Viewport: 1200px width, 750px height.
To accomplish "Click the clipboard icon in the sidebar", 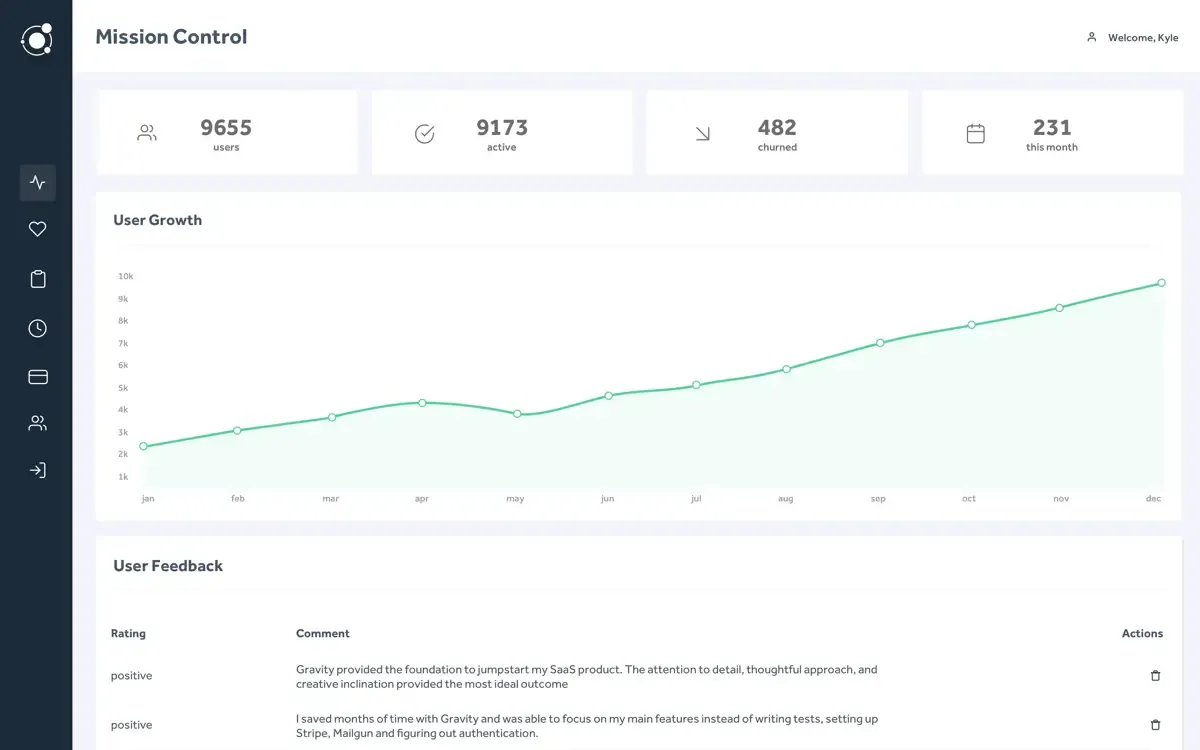I will click(37, 278).
